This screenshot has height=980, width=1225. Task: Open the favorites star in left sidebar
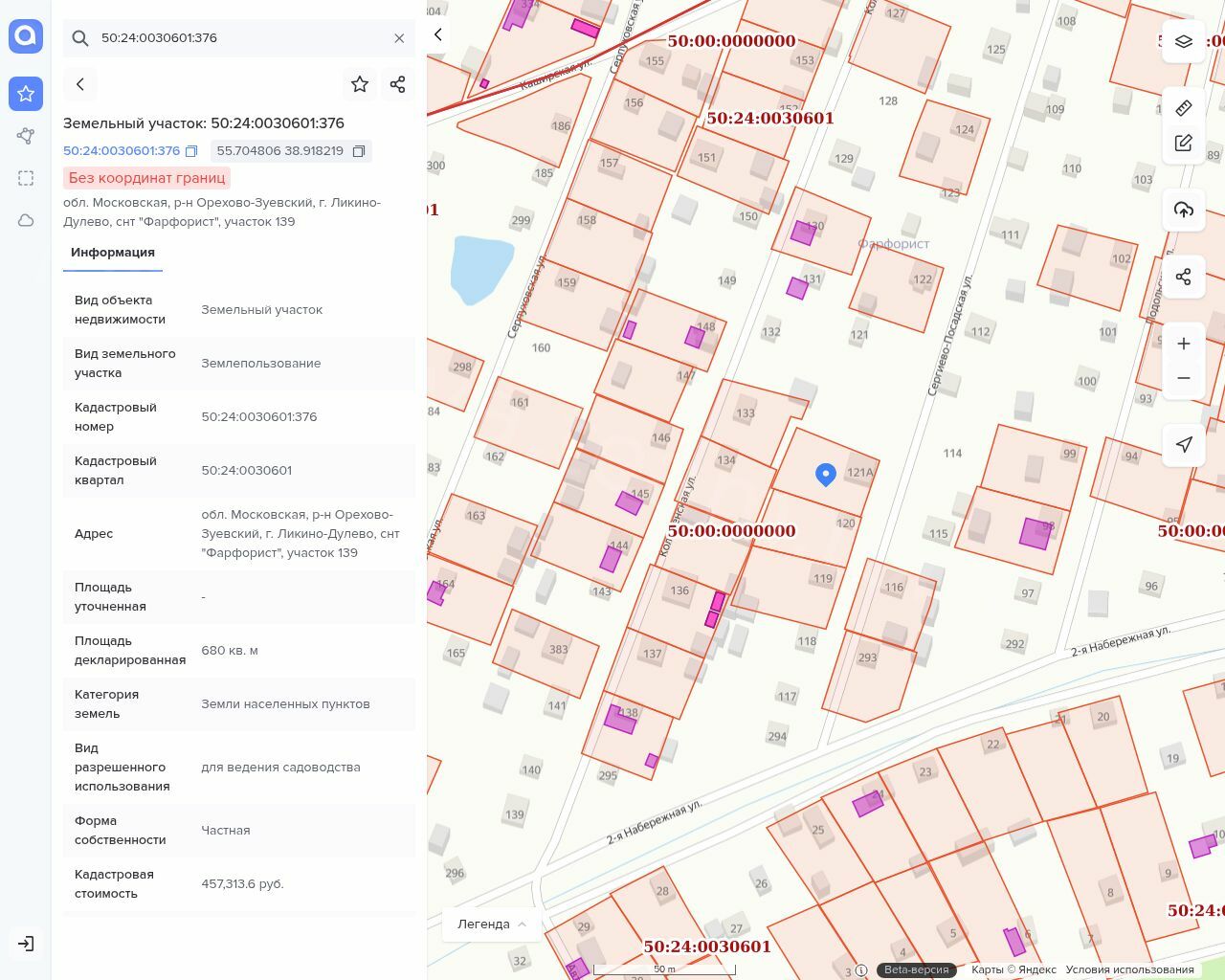[x=26, y=94]
